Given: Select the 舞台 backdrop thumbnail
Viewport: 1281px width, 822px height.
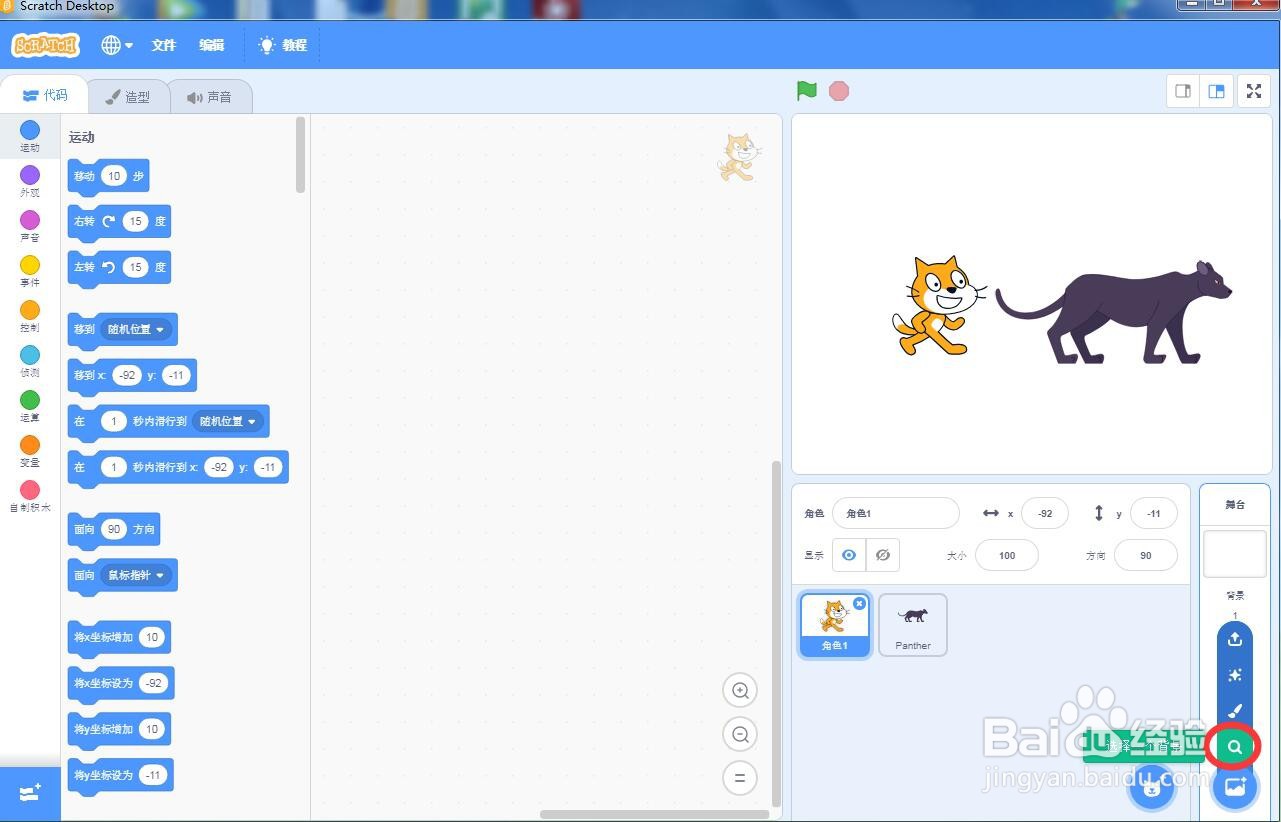Looking at the screenshot, I should 1235,553.
